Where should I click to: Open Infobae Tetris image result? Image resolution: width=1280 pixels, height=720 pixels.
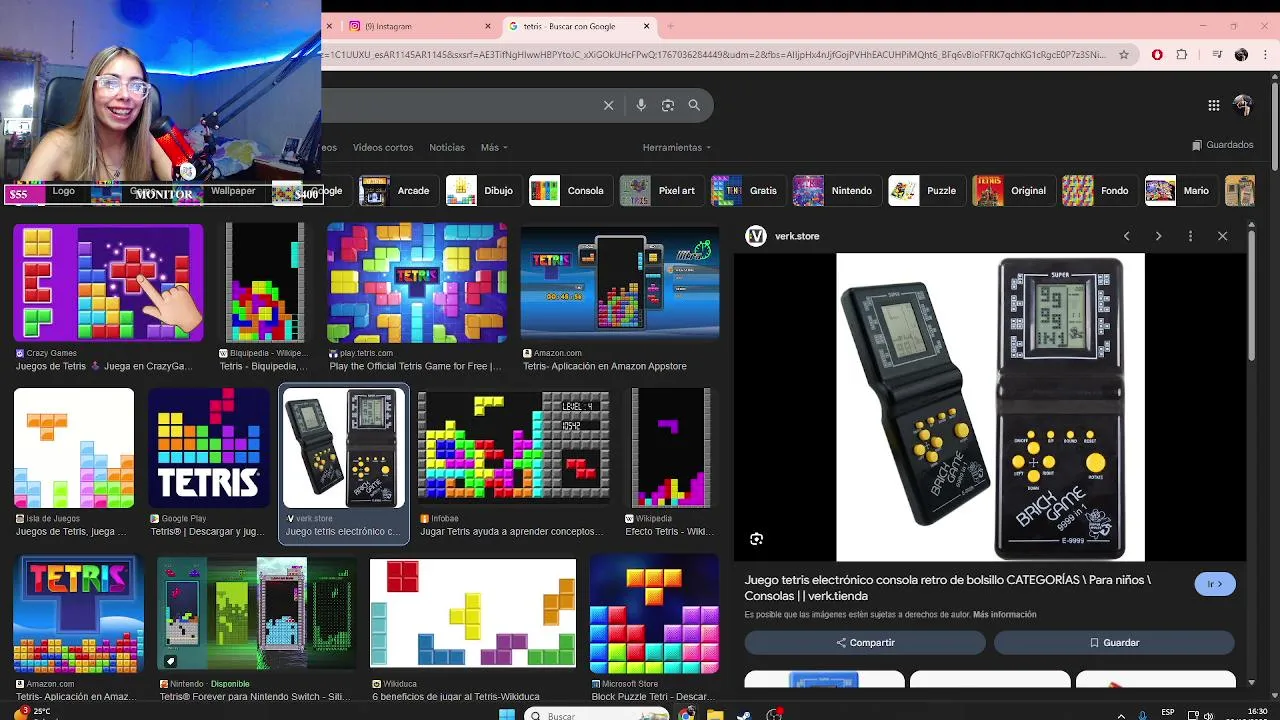point(513,448)
